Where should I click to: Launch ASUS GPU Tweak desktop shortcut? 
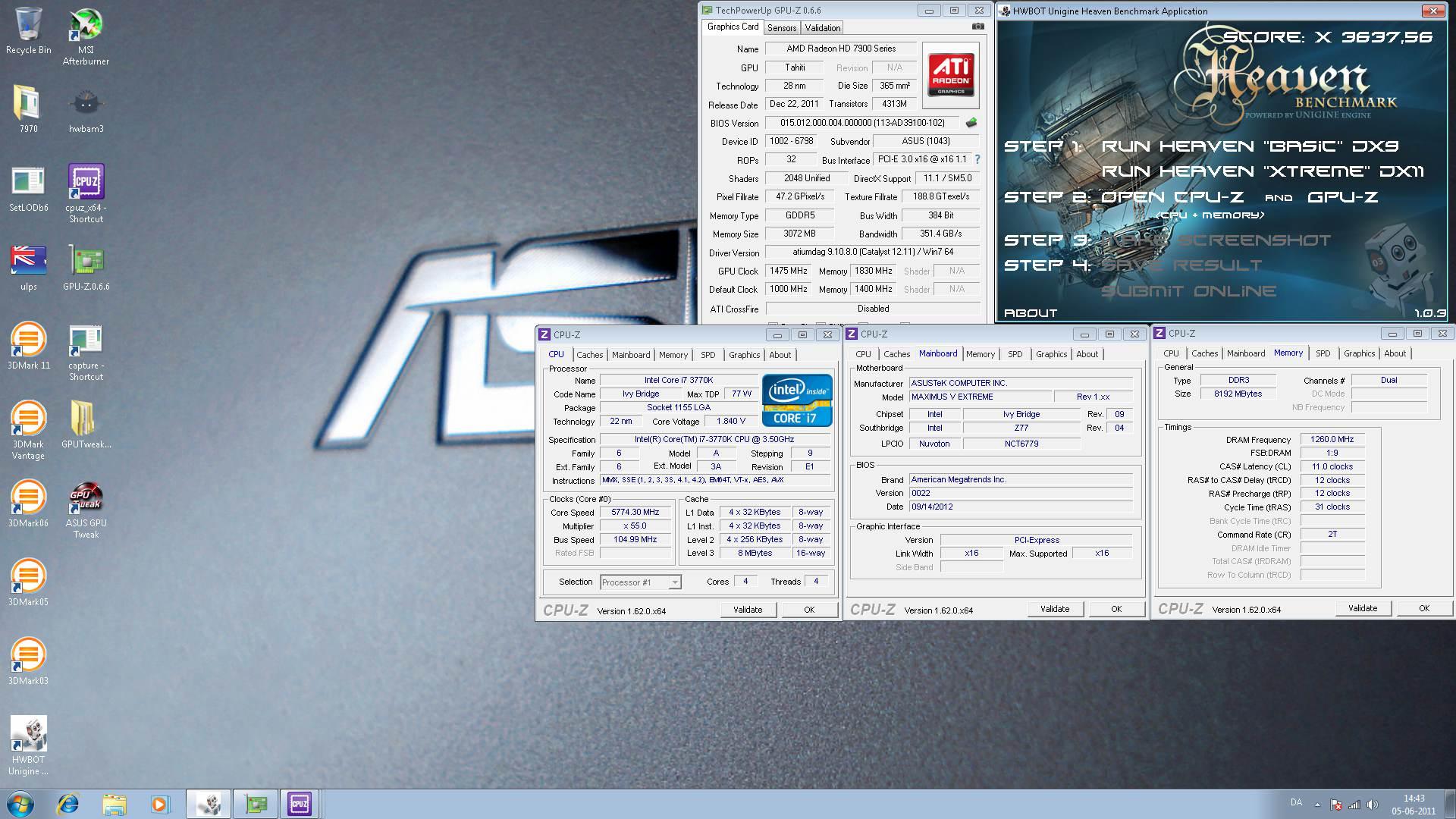pos(86,510)
